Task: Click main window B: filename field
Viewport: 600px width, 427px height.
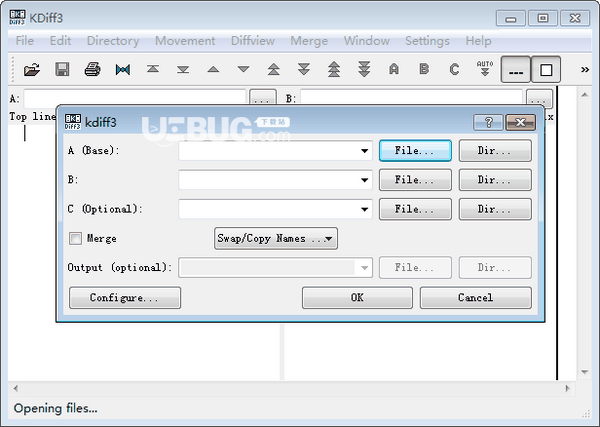Action: point(411,97)
